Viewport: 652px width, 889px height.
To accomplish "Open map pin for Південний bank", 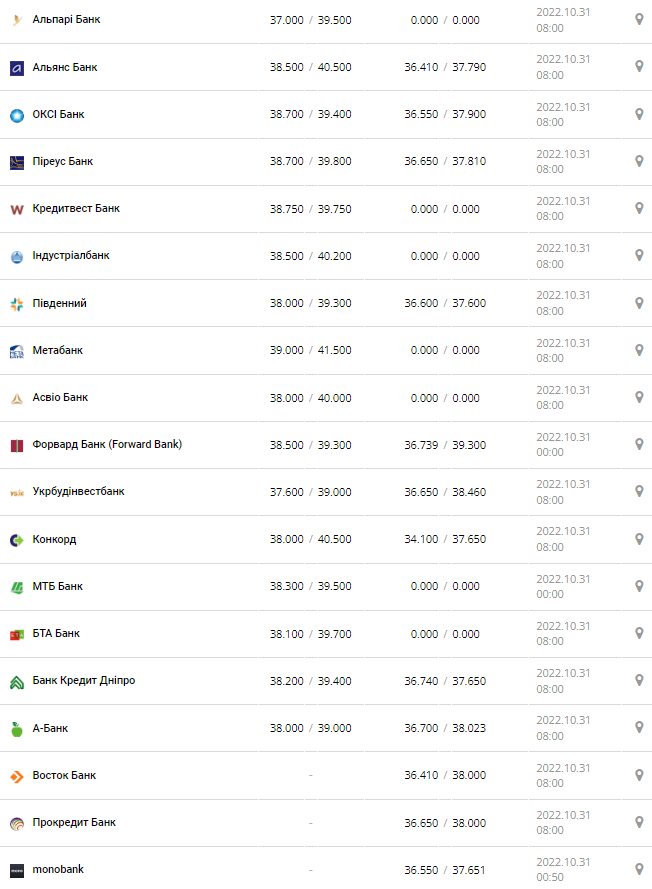I will [639, 302].
